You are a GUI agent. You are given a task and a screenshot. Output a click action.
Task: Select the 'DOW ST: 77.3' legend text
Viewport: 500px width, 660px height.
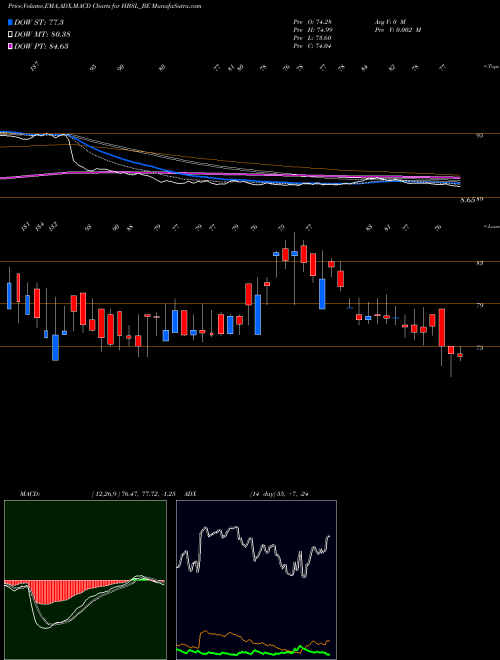pos(39,22)
